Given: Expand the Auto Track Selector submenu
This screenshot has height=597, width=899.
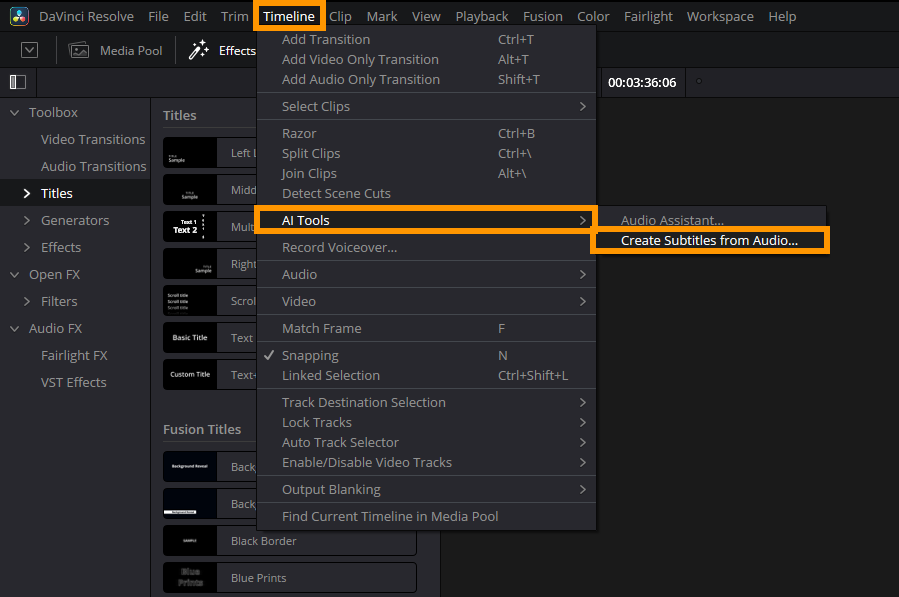Looking at the screenshot, I should [x=427, y=443].
